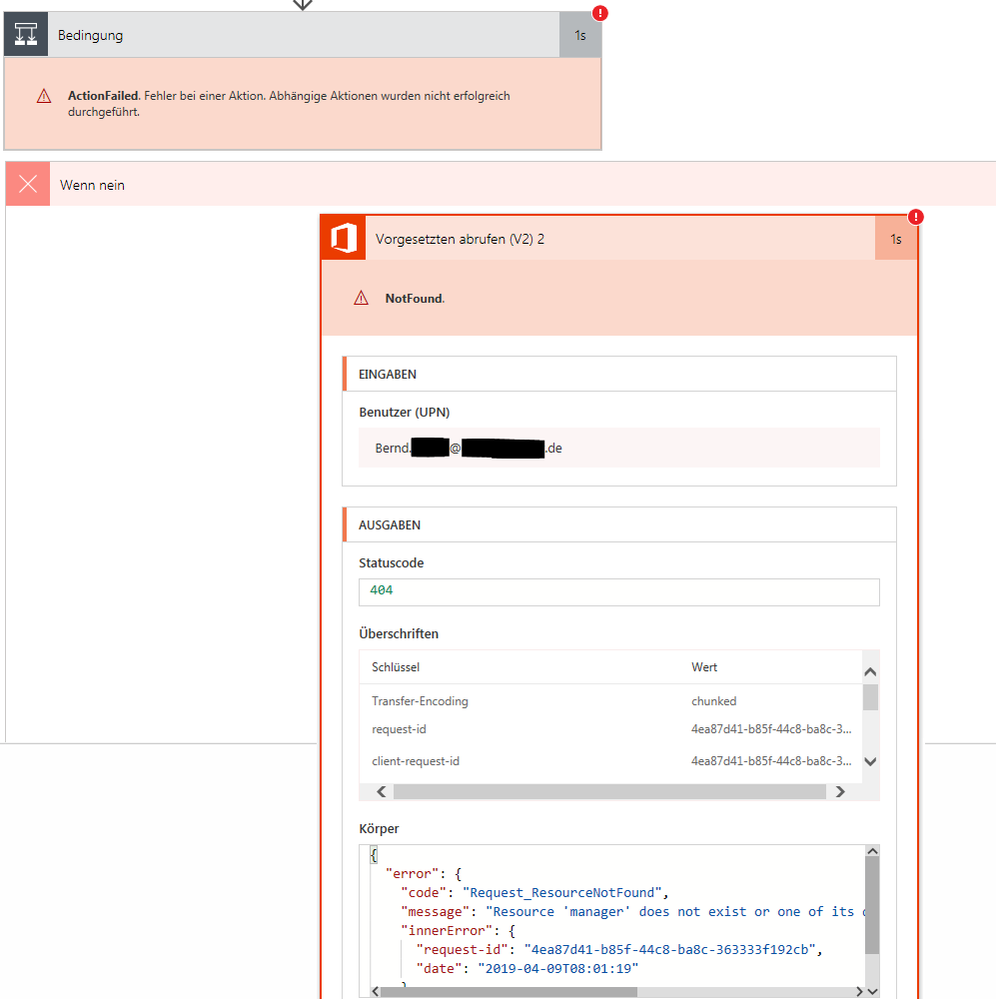Screen dimensions: 996x999
Task: Click the red error badge on Vorgesetzten abrufen
Action: tap(916, 217)
